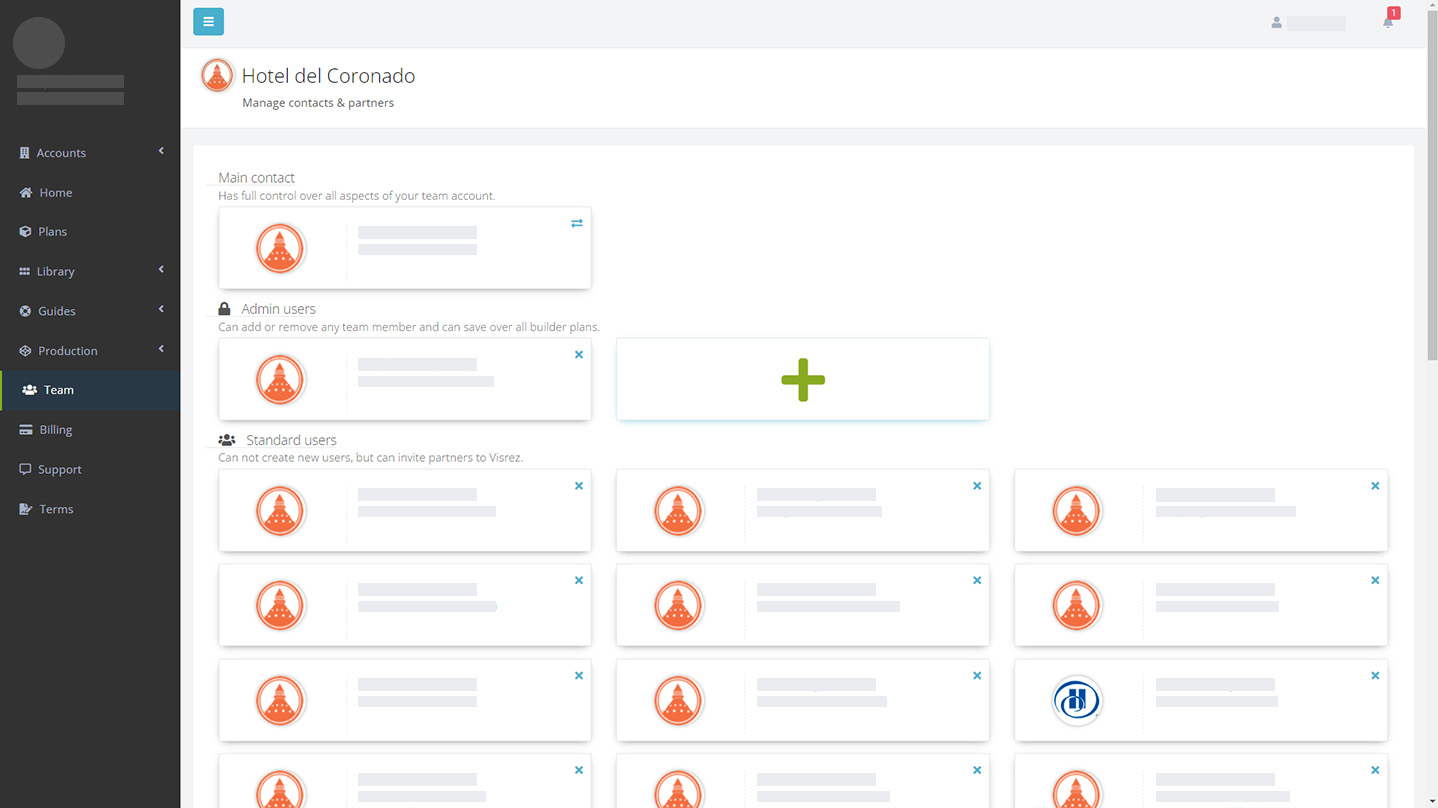
Task: Click the Billing credit card icon
Action: 25,430
